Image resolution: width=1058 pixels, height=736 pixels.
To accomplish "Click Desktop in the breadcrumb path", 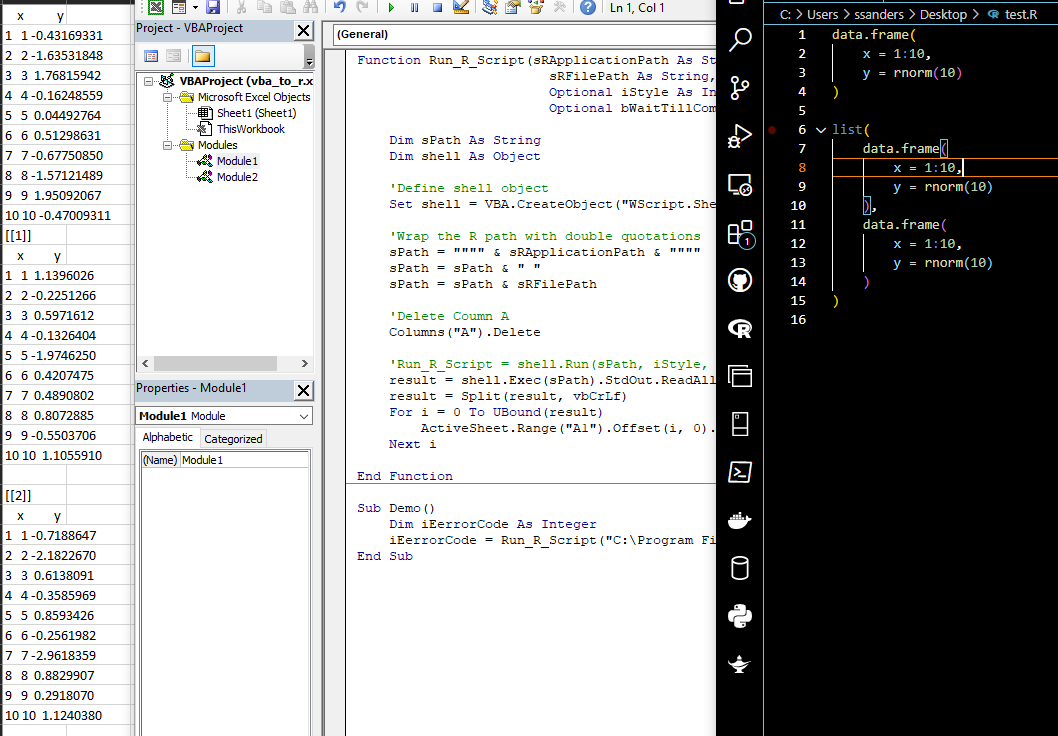I will tap(943, 14).
